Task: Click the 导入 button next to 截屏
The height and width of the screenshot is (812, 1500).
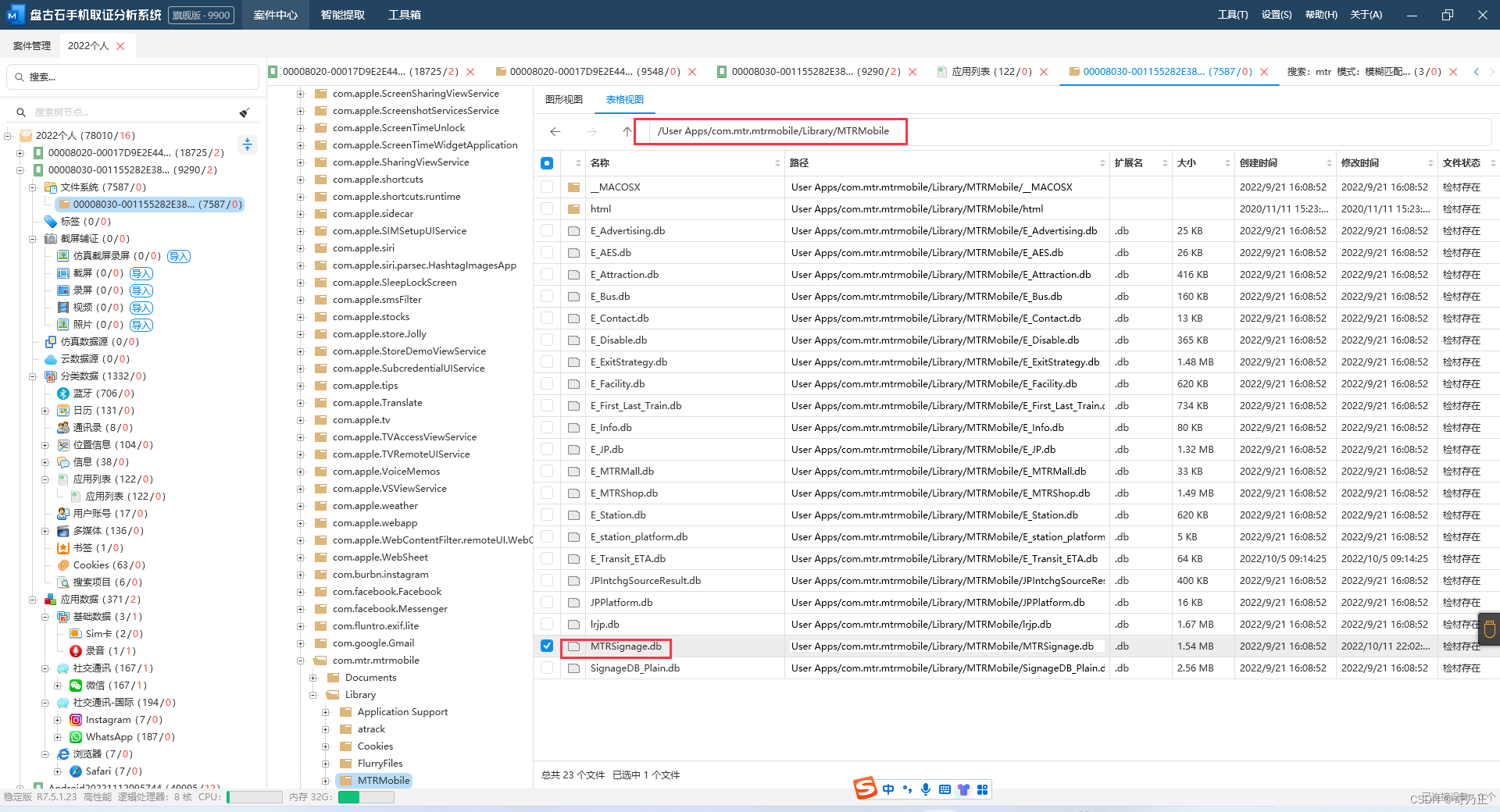Action: 141,273
